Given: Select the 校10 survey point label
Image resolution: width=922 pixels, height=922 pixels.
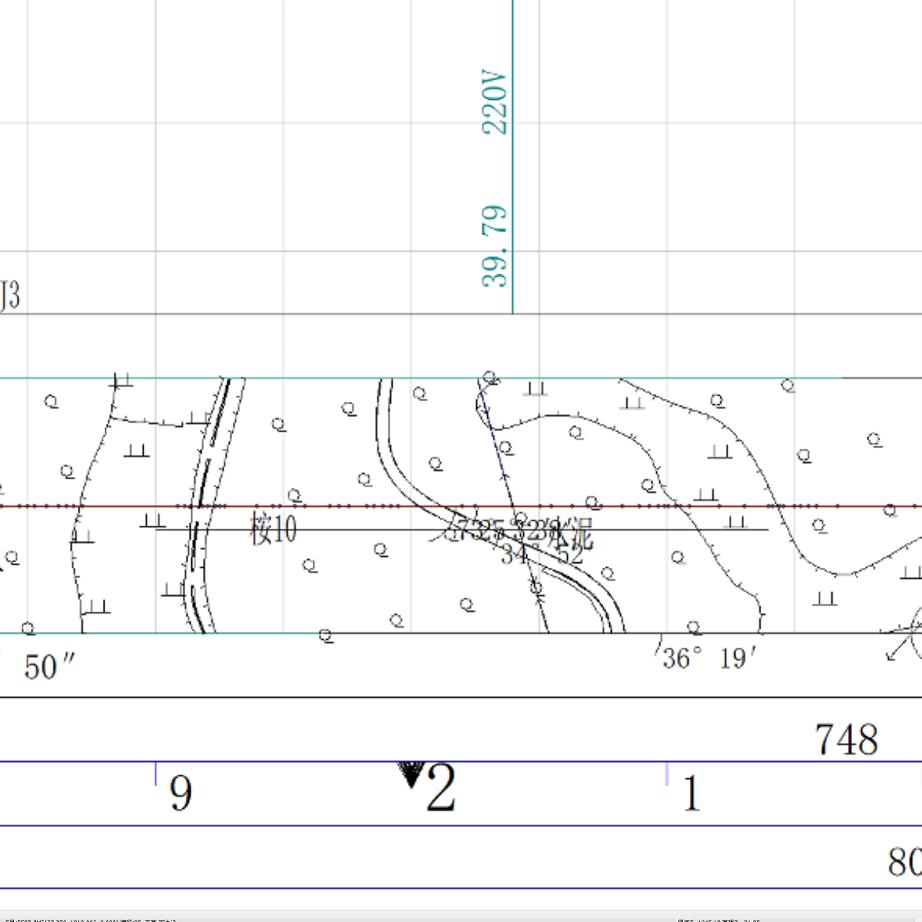Looking at the screenshot, I should [273, 528].
